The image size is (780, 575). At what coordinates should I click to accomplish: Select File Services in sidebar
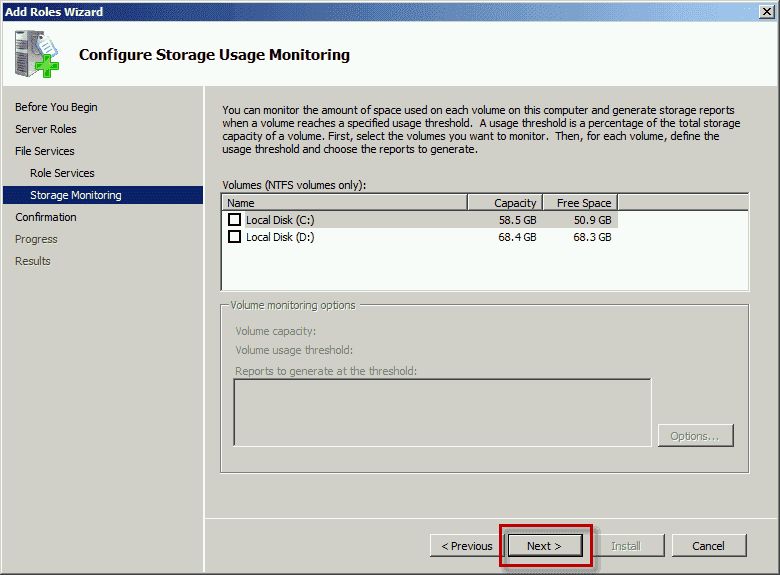[x=45, y=151]
